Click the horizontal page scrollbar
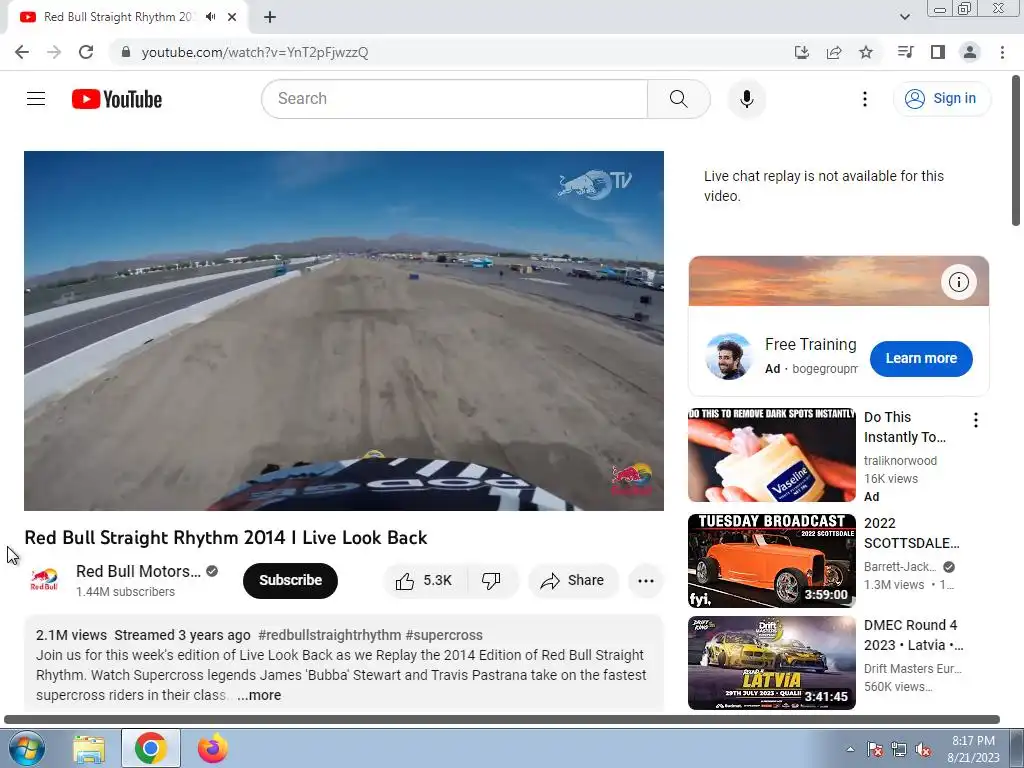 (x=502, y=720)
